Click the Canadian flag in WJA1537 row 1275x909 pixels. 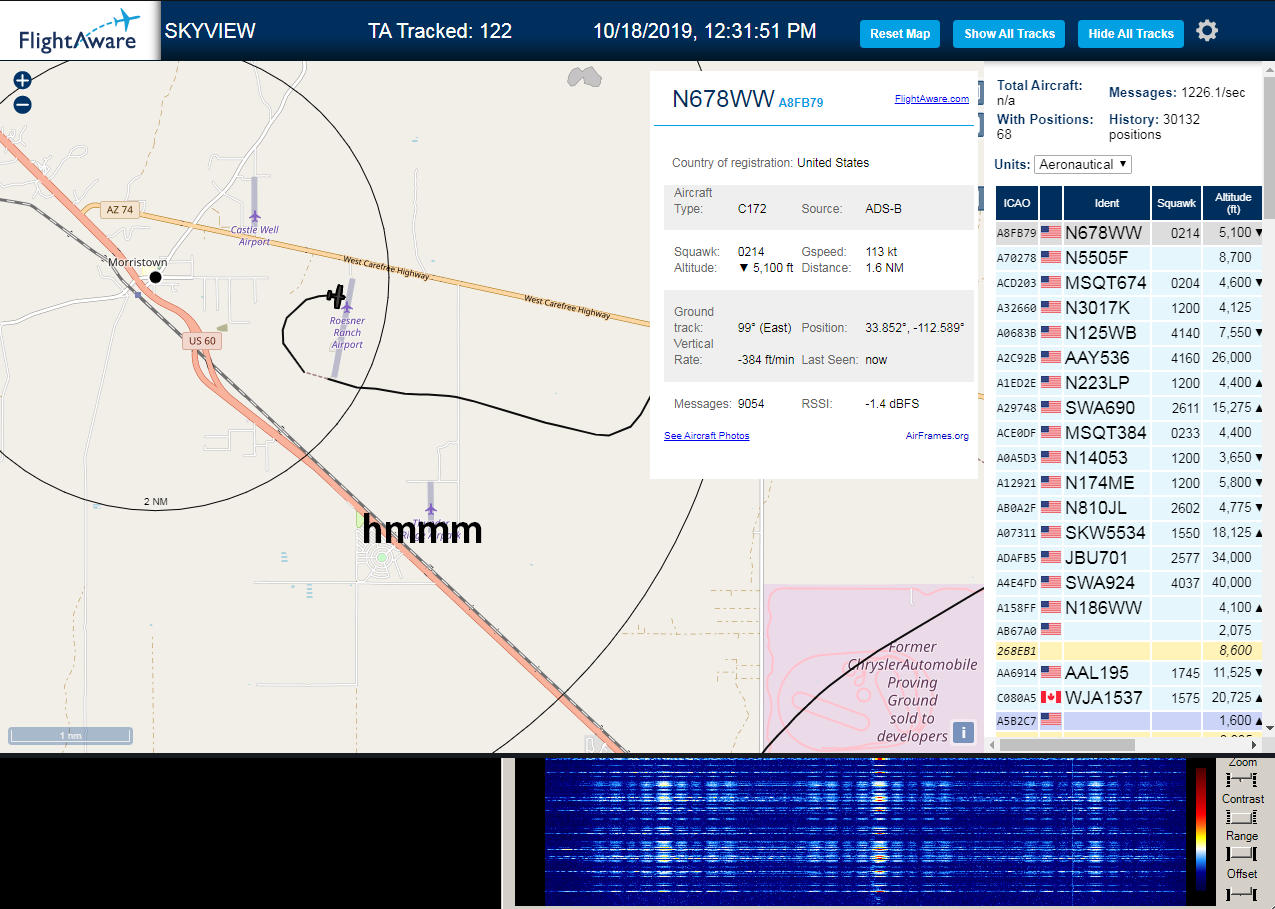click(1050, 696)
